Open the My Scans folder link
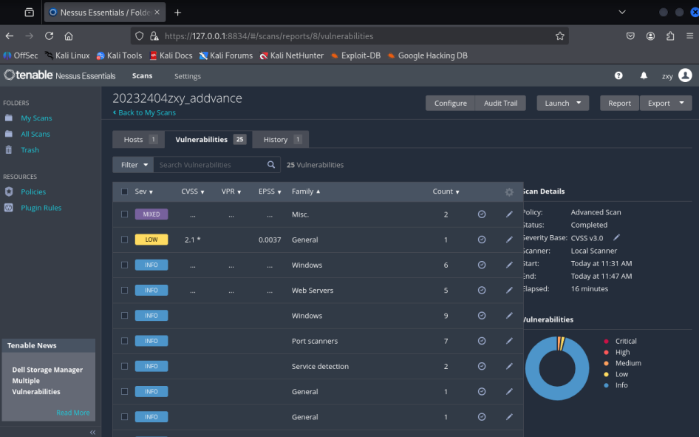The image size is (700, 437). (x=36, y=118)
